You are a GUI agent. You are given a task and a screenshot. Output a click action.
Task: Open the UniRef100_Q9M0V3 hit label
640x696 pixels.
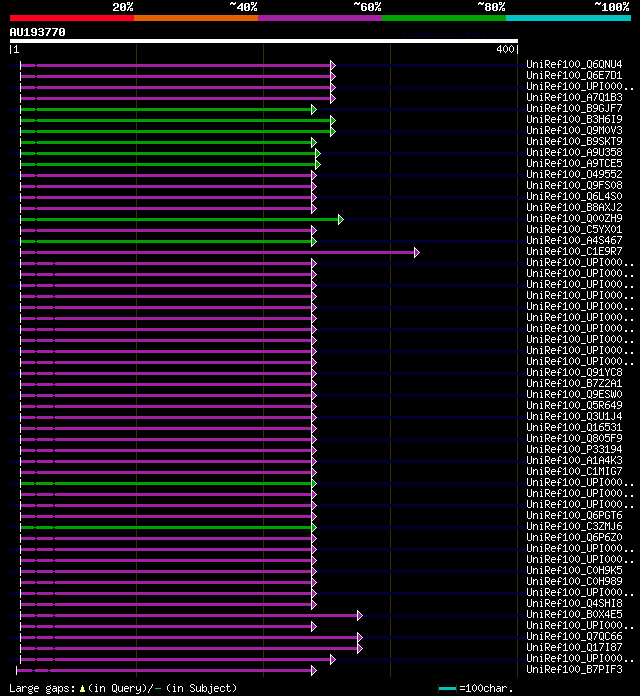coord(574,130)
